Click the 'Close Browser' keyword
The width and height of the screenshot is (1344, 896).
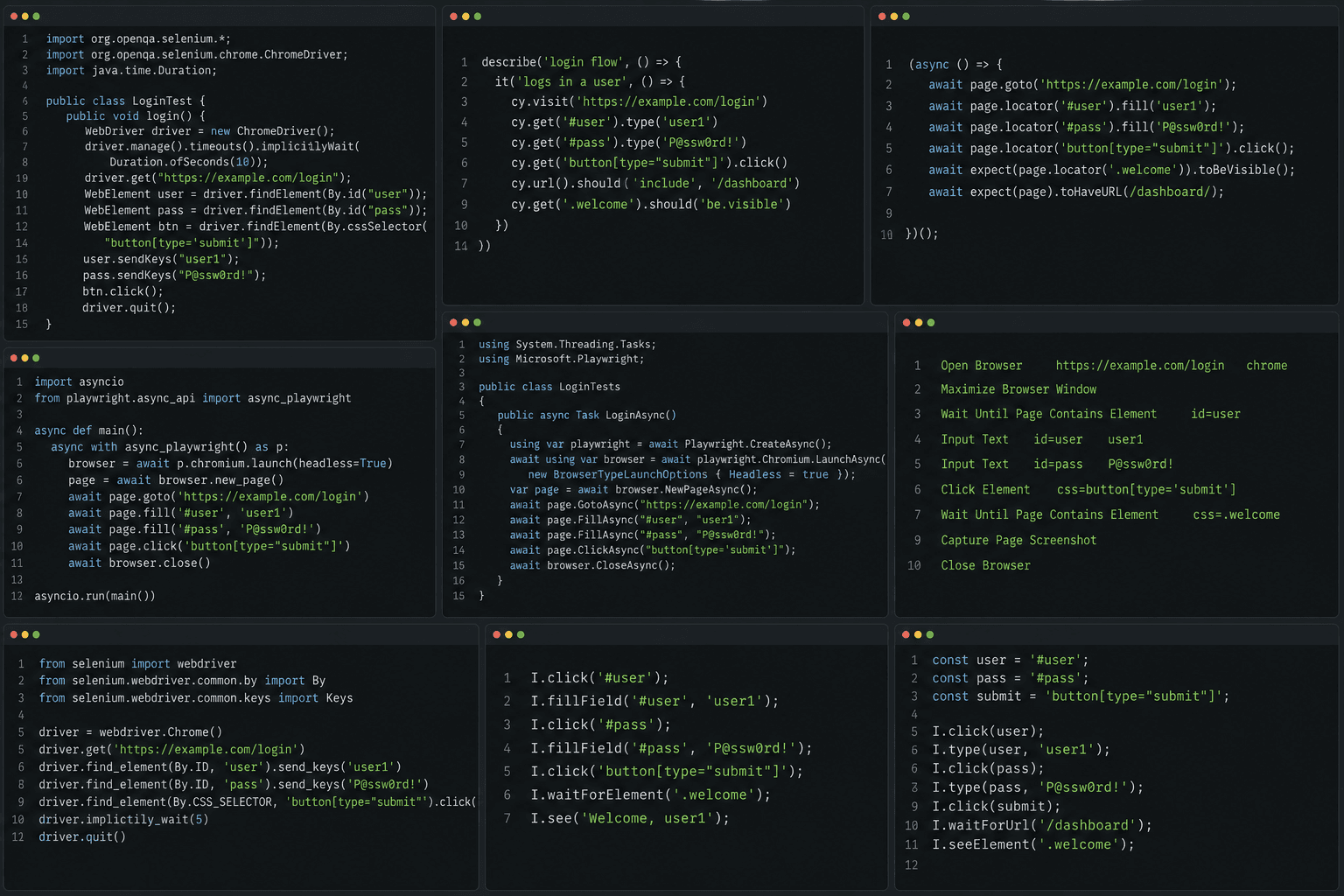985,566
